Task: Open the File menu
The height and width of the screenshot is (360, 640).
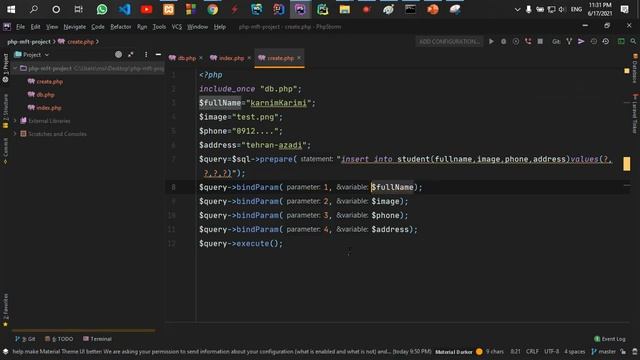Action: pyautogui.click(x=20, y=27)
